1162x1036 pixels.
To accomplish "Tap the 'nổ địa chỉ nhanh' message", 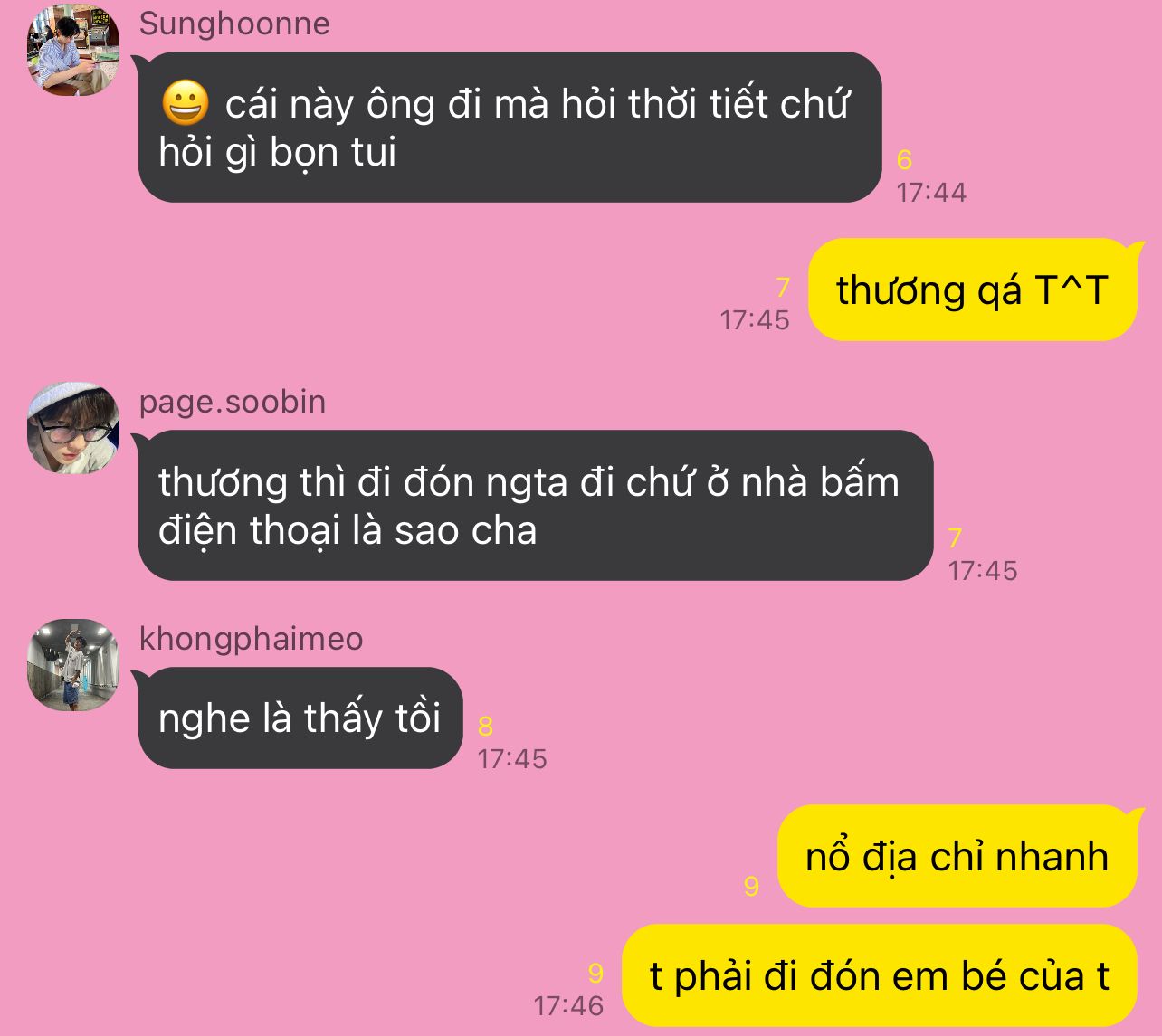I will [x=957, y=856].
